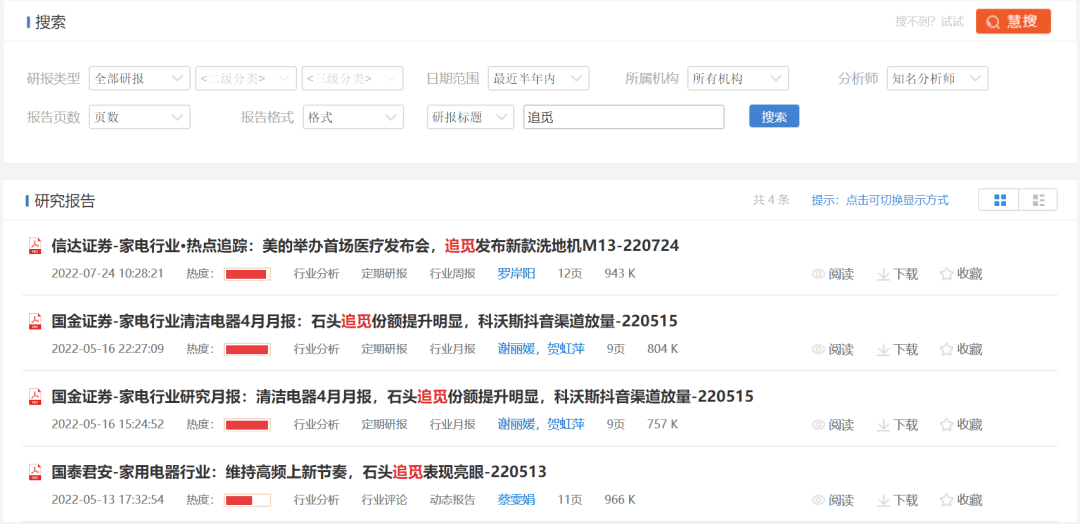Expand the 日期范围 最近半年内 dropdown
The image size is (1080, 524).
point(538,78)
